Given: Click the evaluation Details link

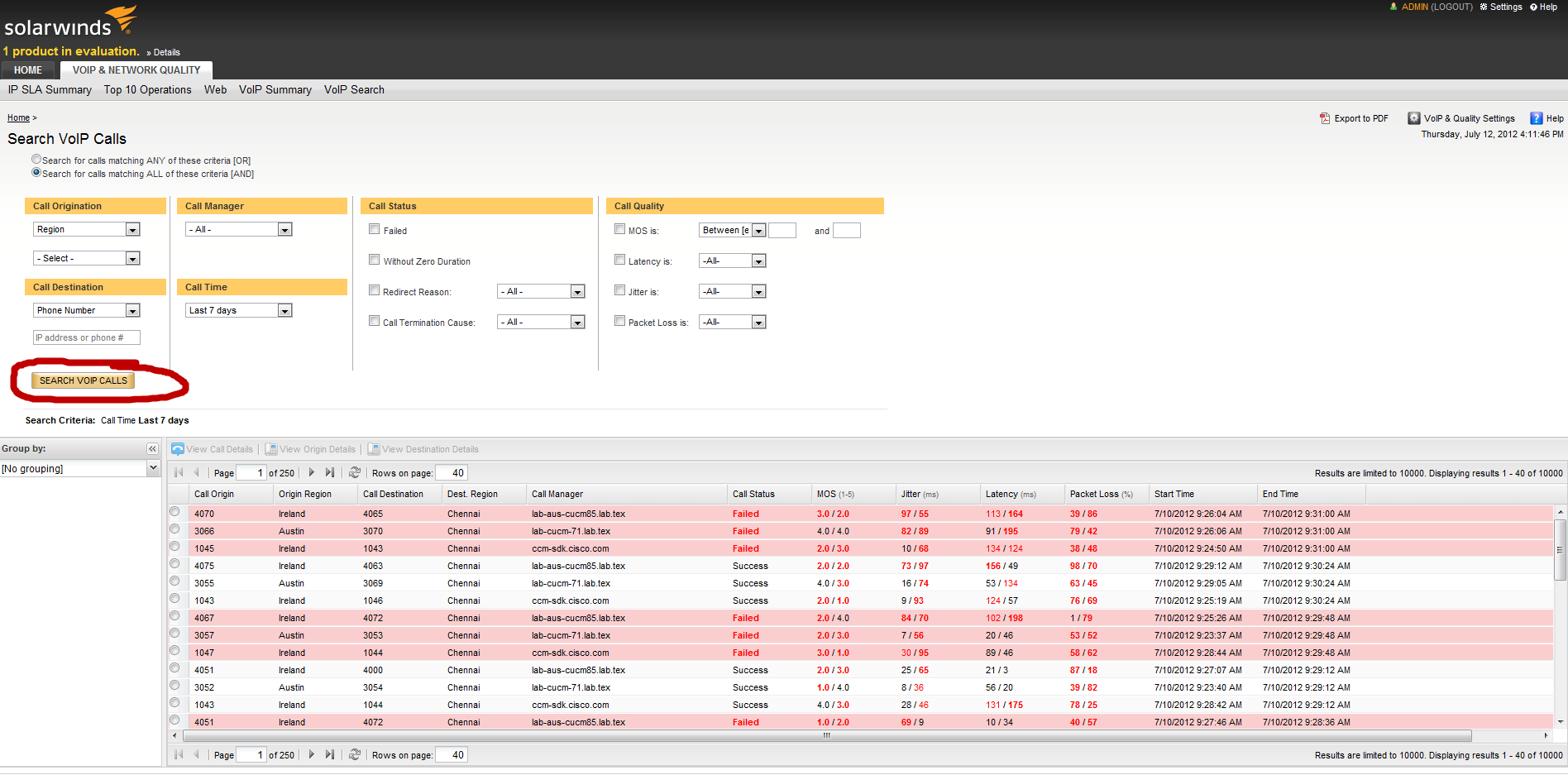Looking at the screenshot, I should tap(166, 52).
